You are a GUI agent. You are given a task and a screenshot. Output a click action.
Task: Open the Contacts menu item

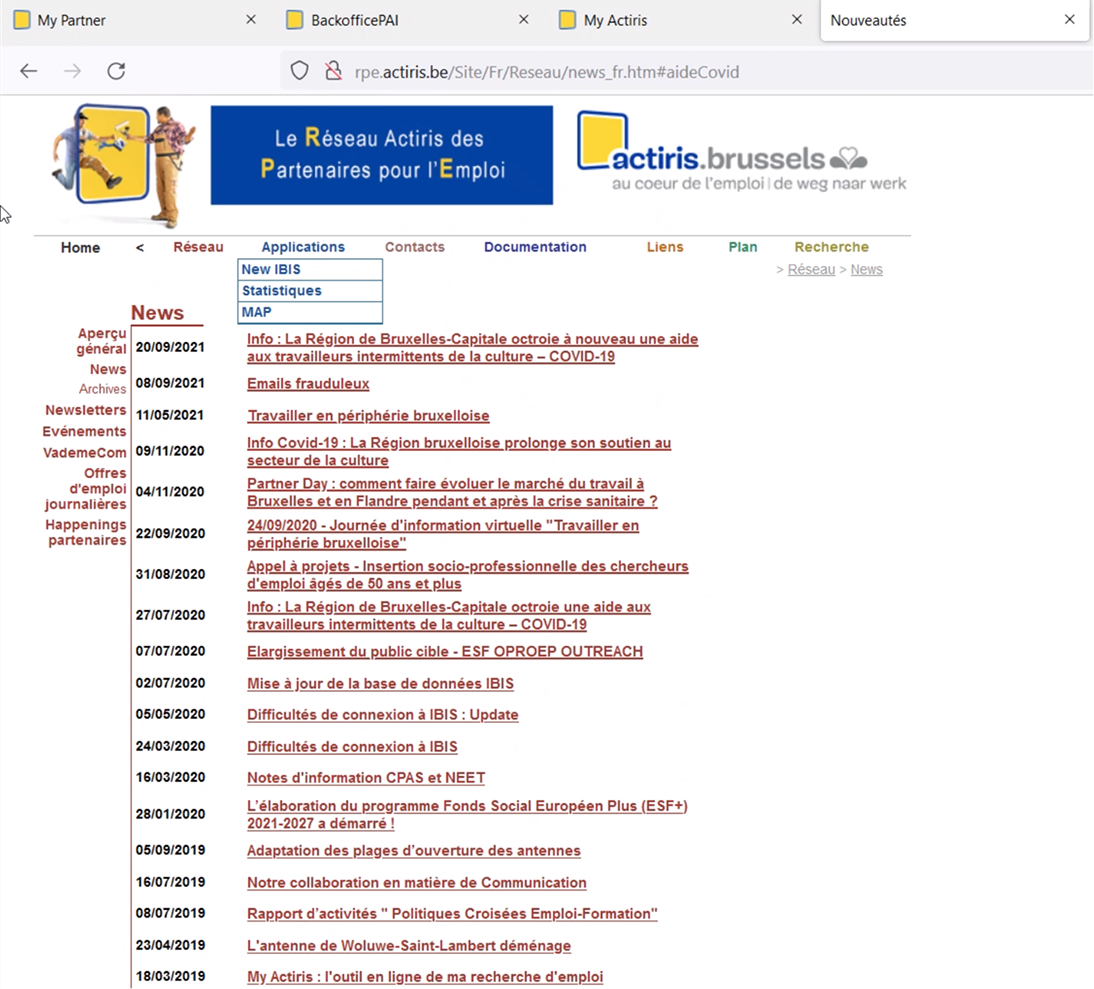(414, 247)
